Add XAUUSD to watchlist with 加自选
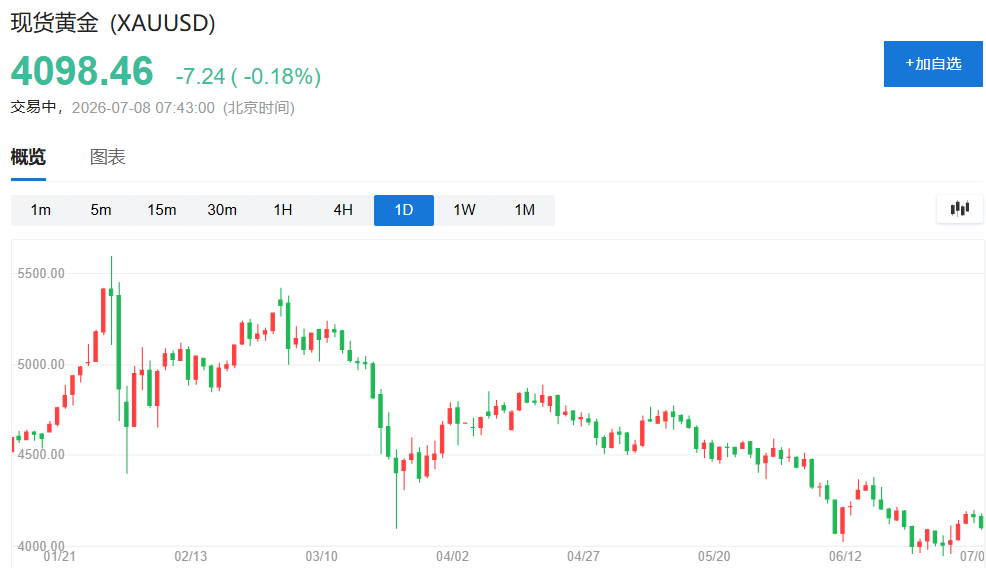The image size is (986, 568). tap(933, 64)
